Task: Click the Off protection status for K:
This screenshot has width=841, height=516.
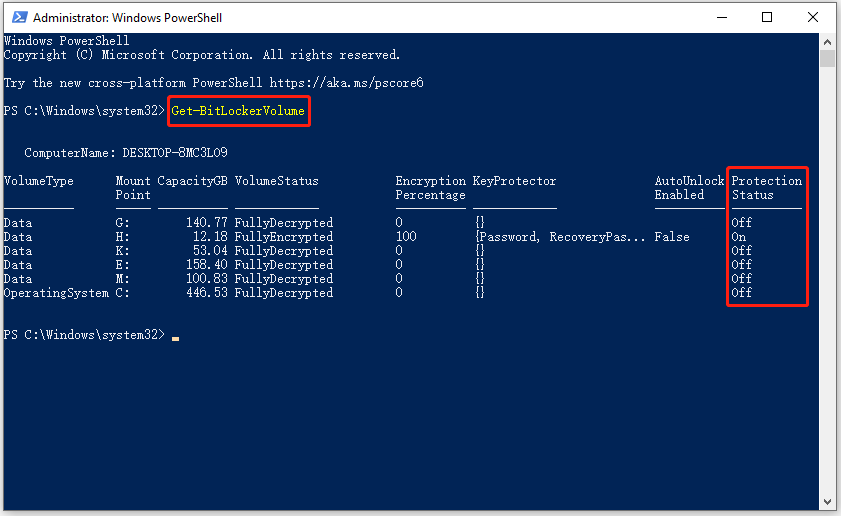Action: coord(742,250)
